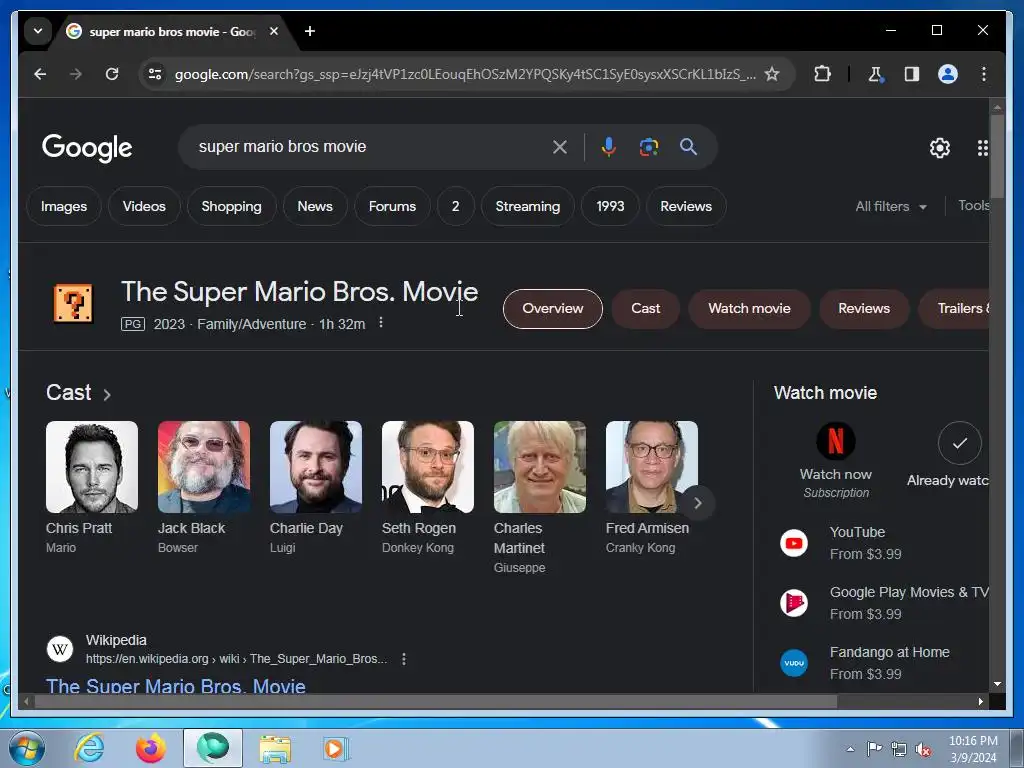
Task: Select the 1993 filter chip
Action: pos(610,206)
